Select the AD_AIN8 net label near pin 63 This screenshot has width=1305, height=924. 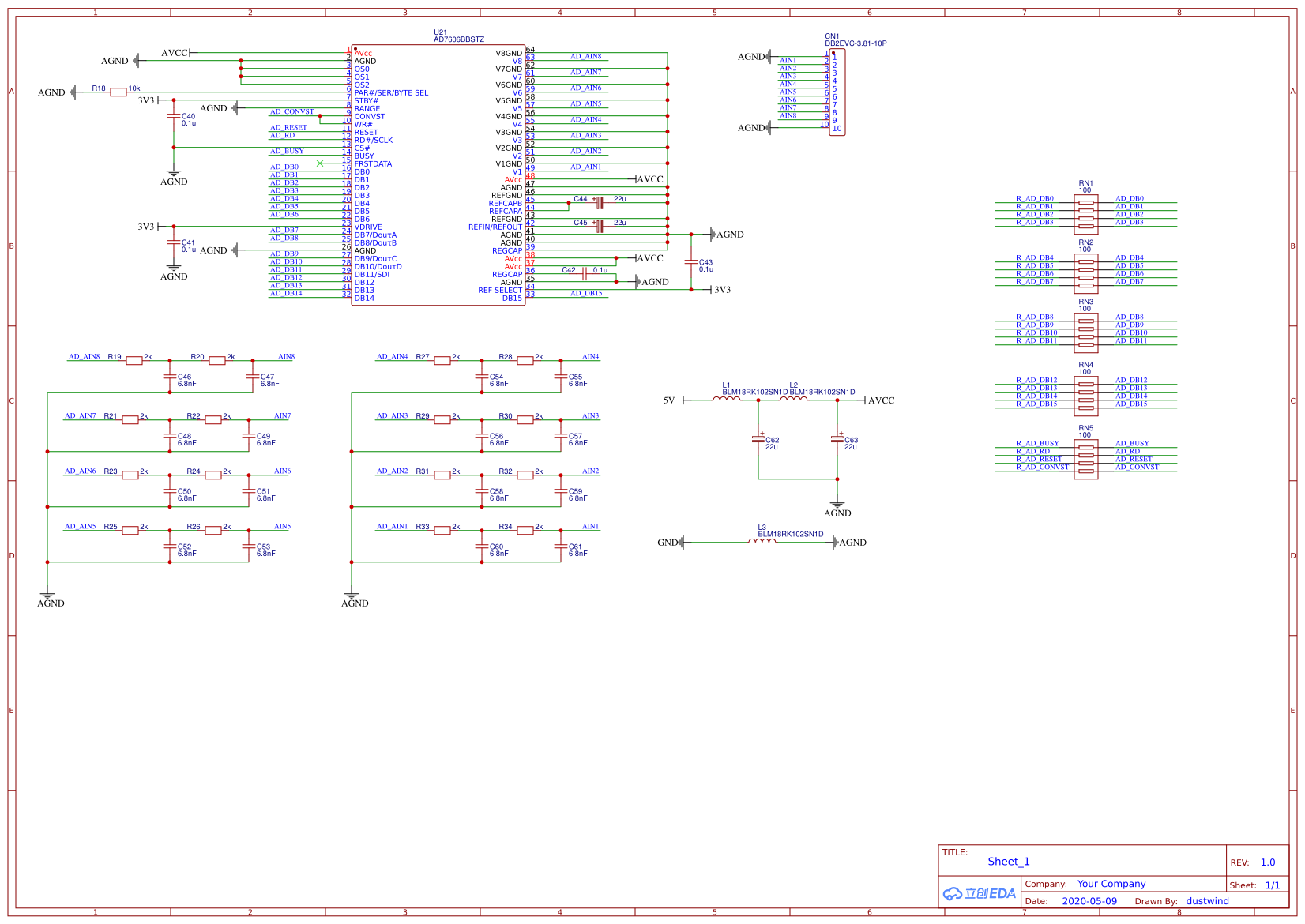585,56
